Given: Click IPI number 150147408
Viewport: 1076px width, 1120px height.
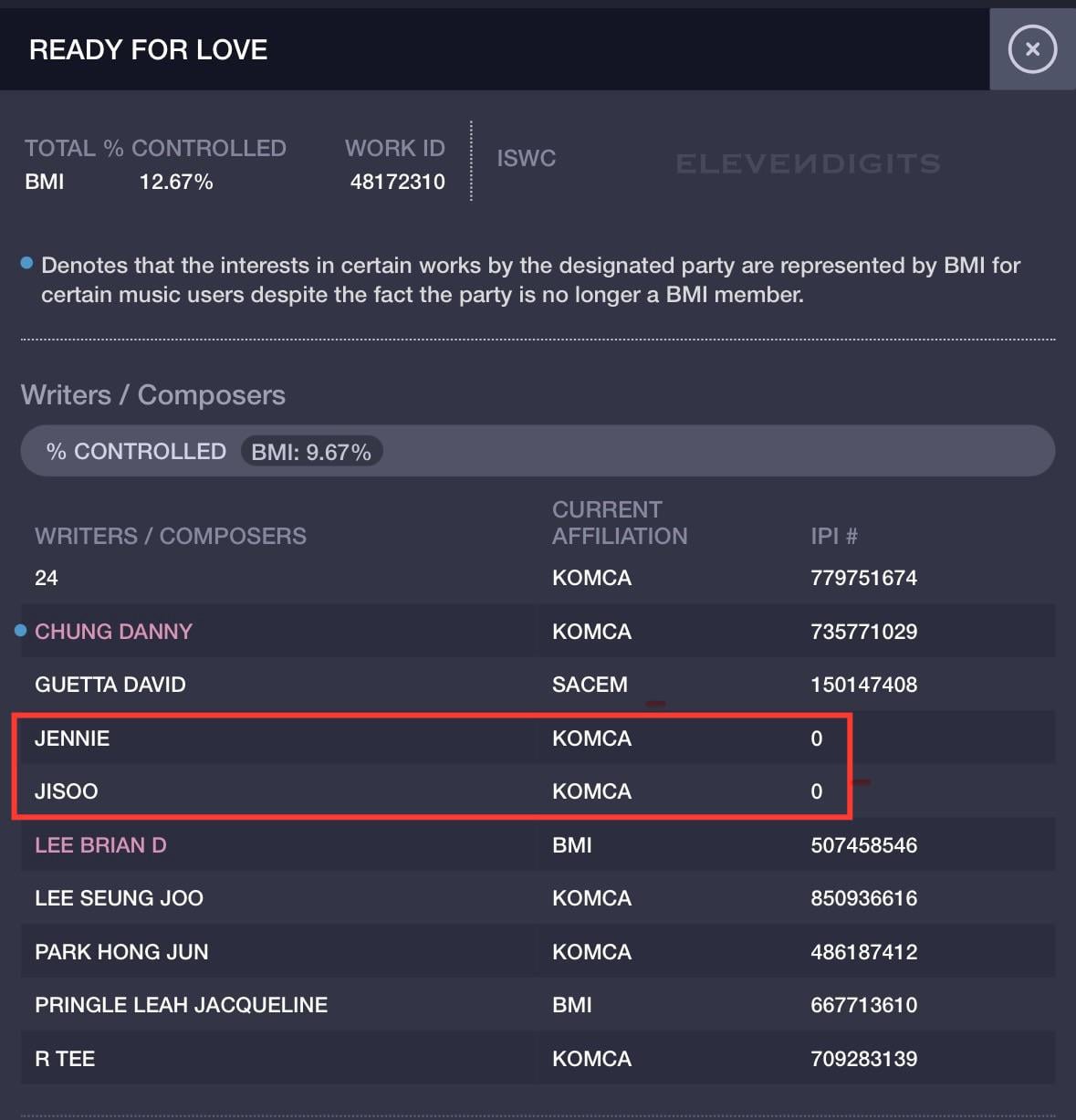Looking at the screenshot, I should coord(863,685).
